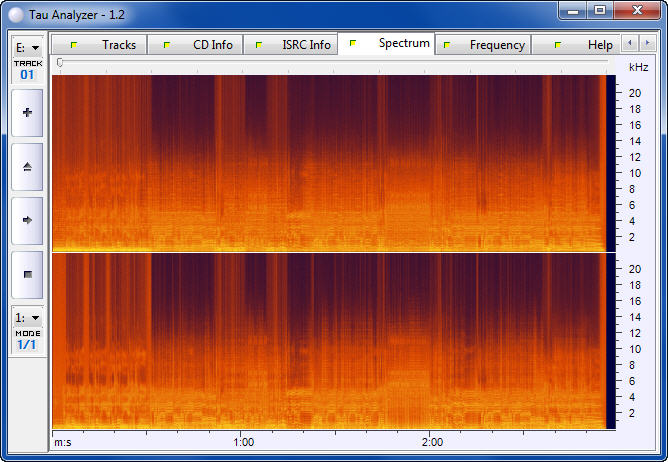Screen dimensions: 668x462
Task: Click the 1:00 marker on the time axis
Action: (244, 442)
